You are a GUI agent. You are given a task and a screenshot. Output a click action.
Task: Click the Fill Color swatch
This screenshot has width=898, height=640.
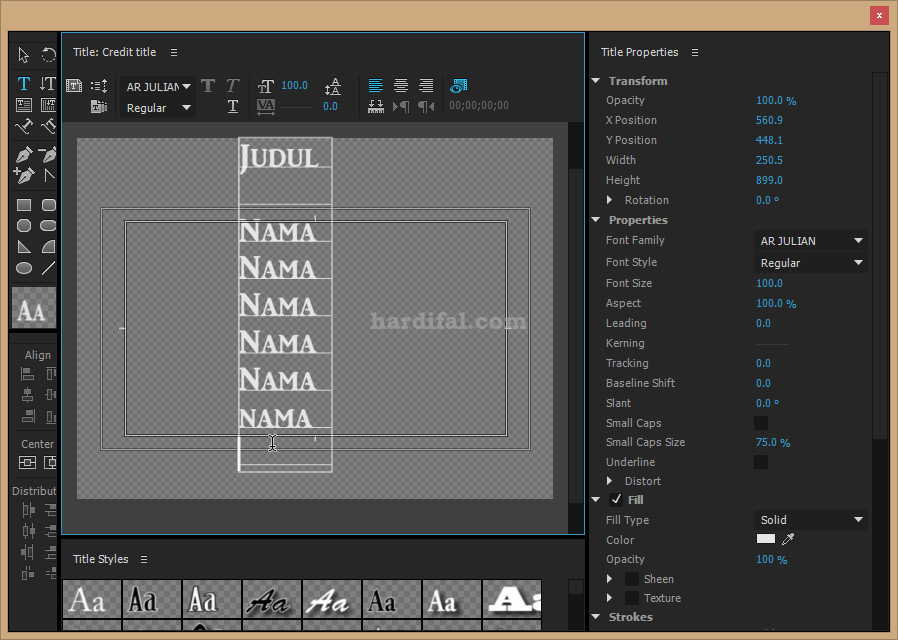point(764,539)
